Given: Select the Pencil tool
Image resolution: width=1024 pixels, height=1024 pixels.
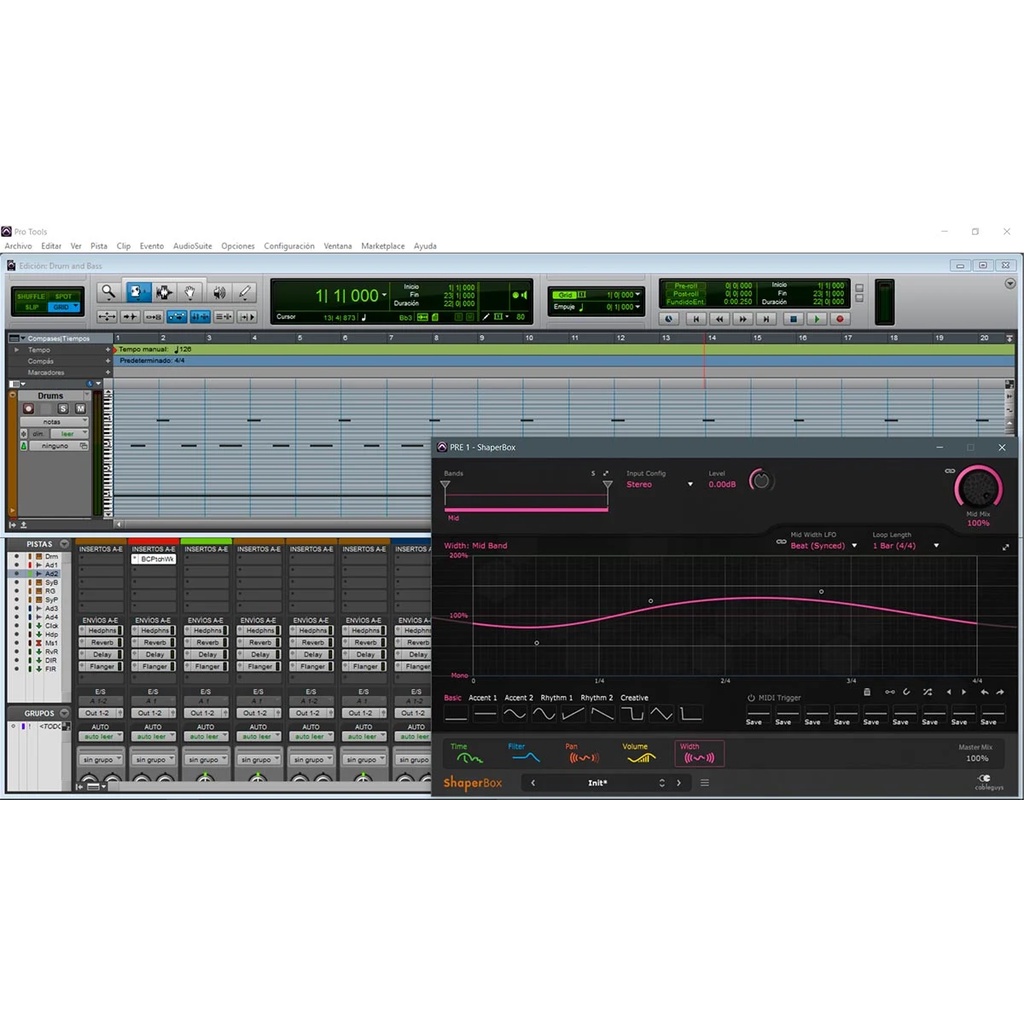Looking at the screenshot, I should pyautogui.click(x=245, y=292).
